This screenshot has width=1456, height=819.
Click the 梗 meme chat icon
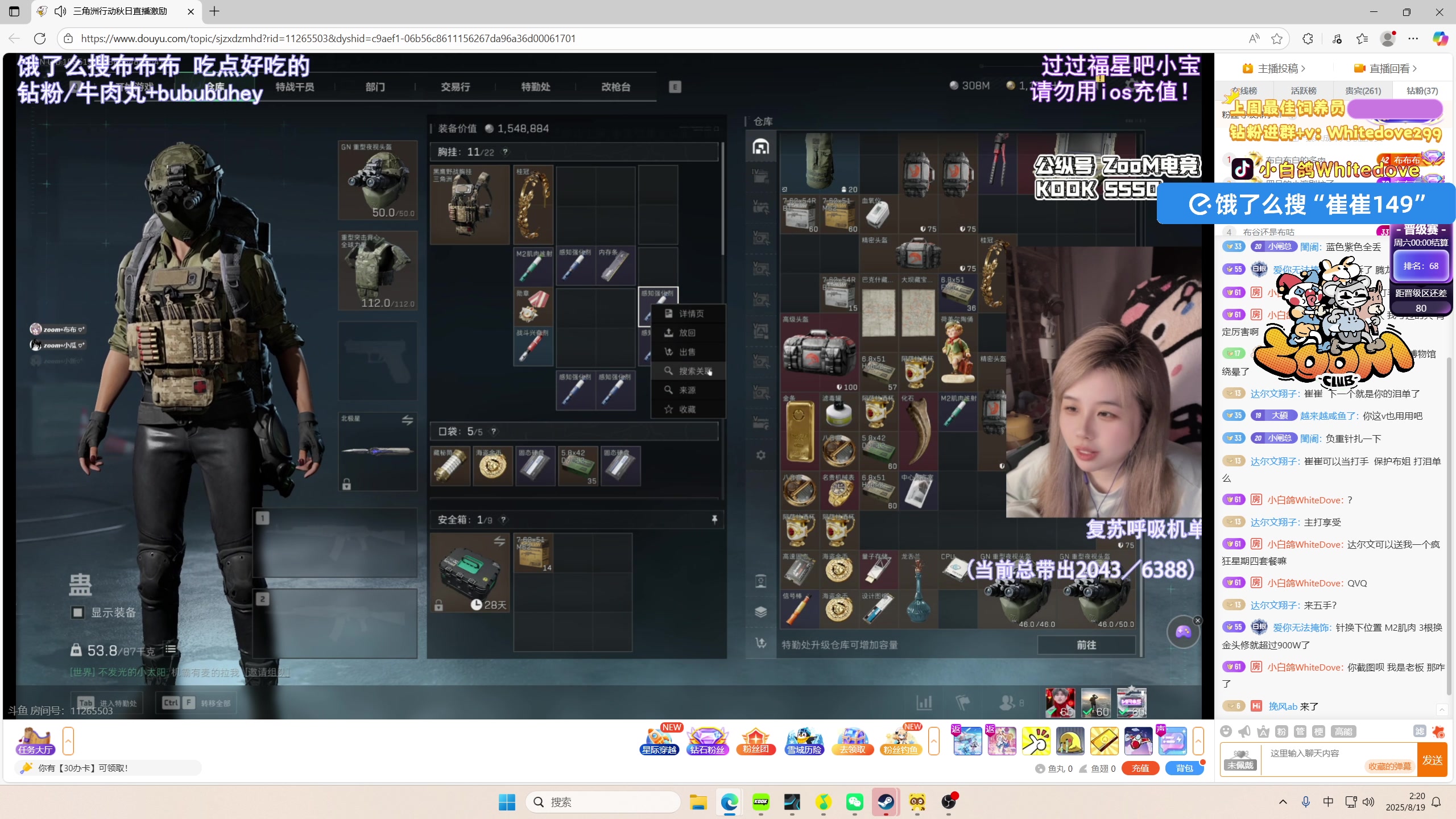(x=1319, y=731)
